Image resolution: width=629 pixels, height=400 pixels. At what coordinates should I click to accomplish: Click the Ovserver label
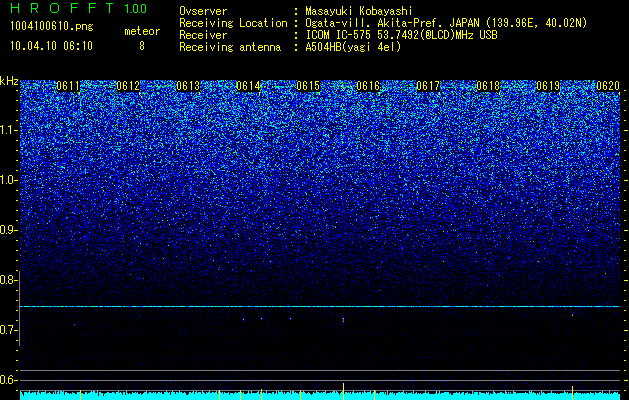click(x=203, y=11)
